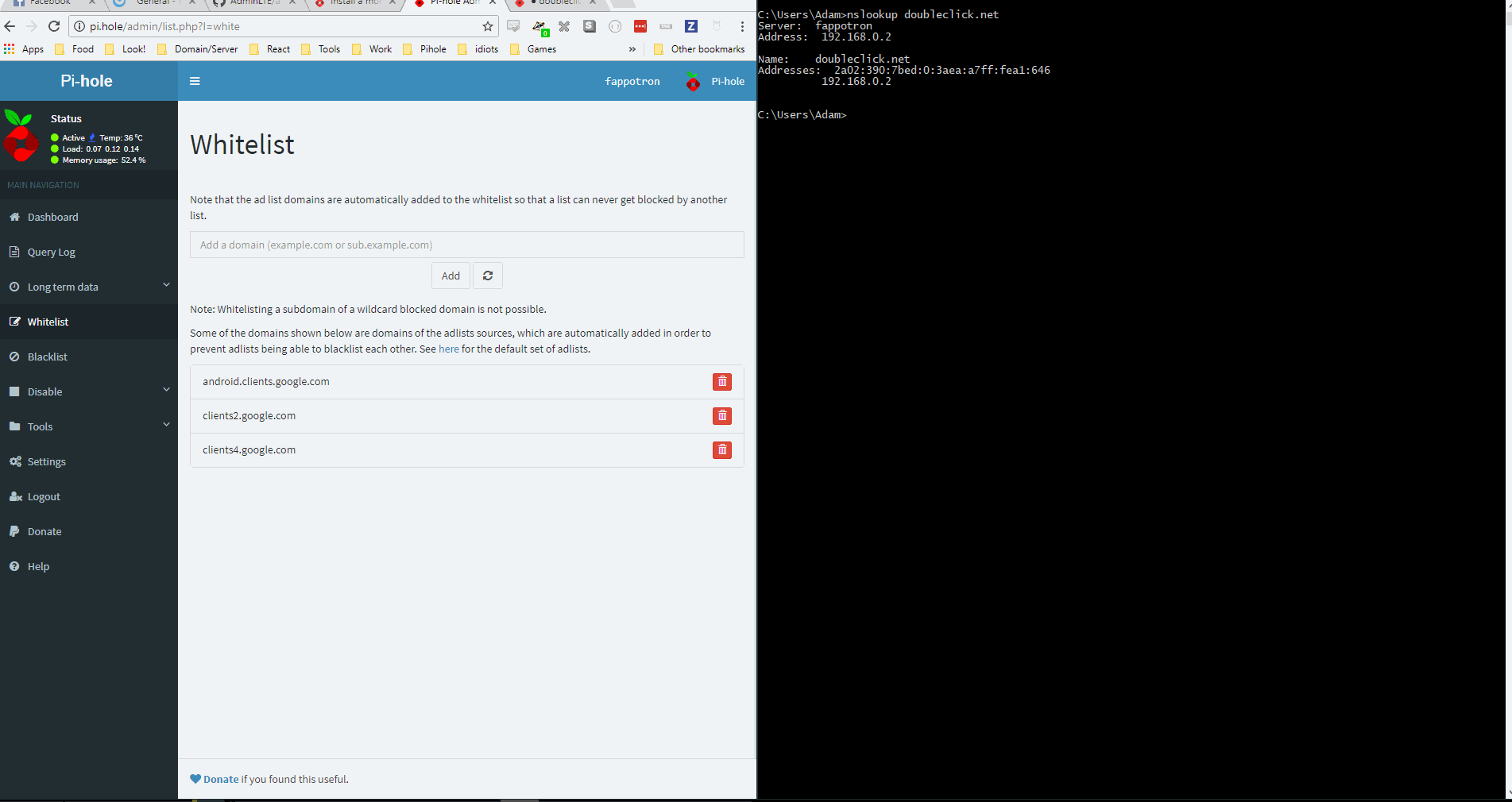Screen dimensions: 1512x802
Task: Open the Pi-hole user menu in the header
Action: pos(715,81)
